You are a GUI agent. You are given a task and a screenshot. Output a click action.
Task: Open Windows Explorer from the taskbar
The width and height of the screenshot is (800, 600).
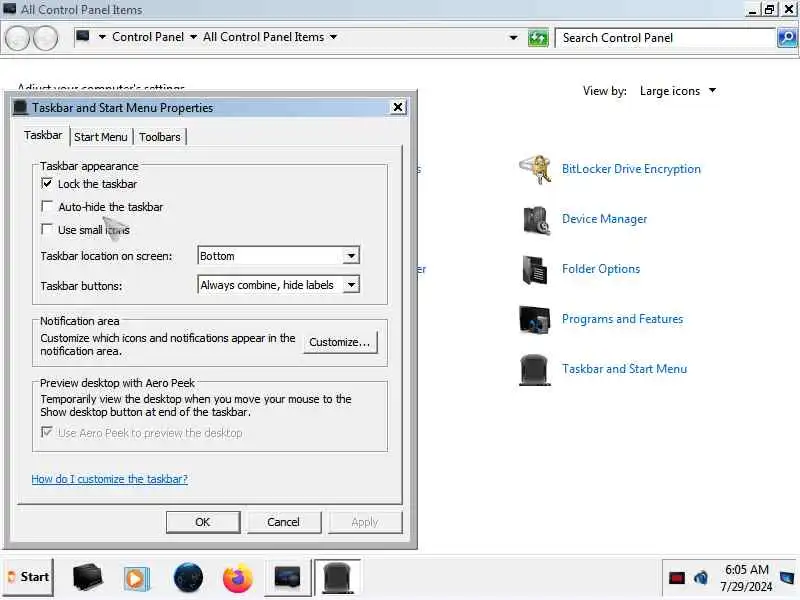87,578
